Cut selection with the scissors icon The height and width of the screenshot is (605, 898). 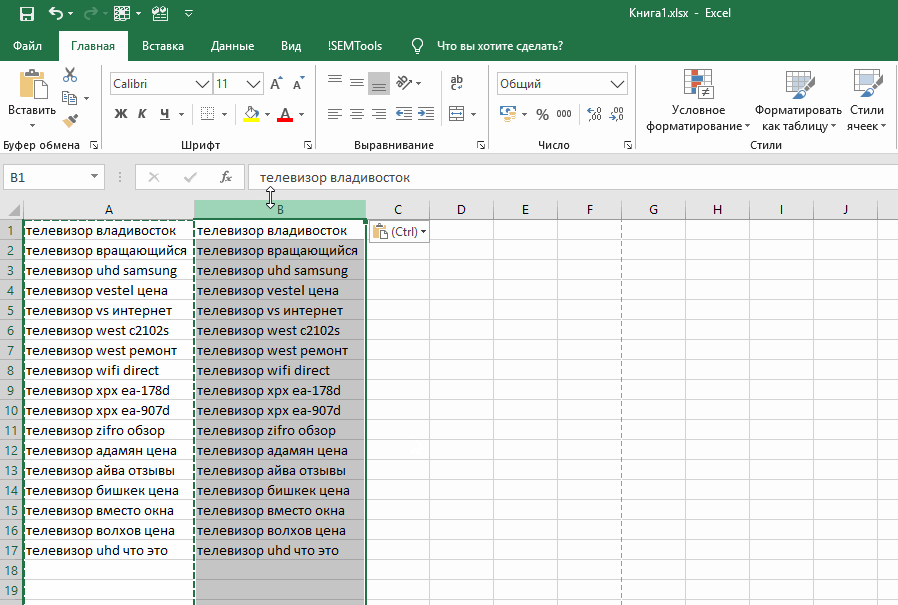[x=70, y=75]
